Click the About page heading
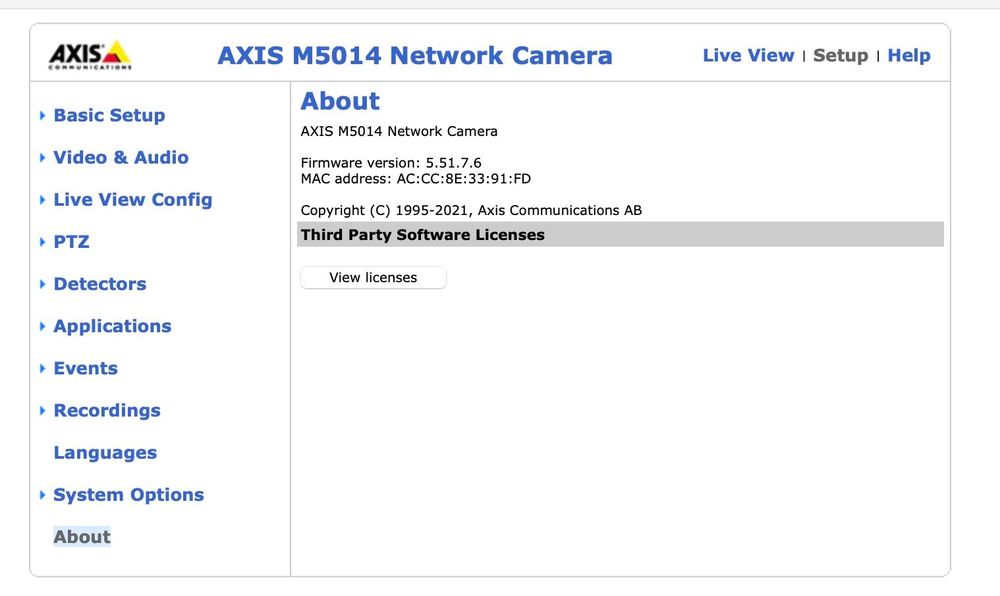1000x596 pixels. pos(340,101)
